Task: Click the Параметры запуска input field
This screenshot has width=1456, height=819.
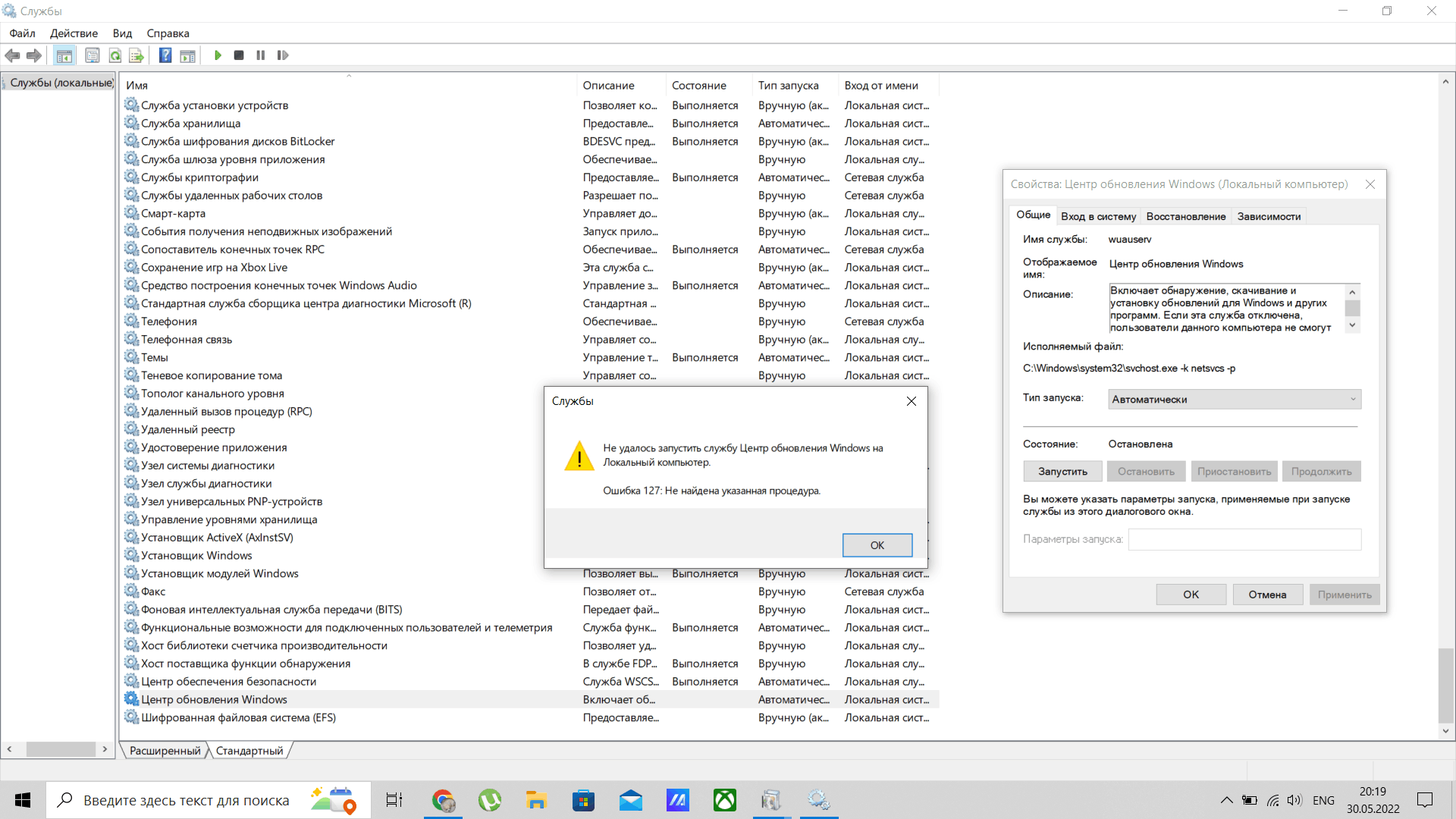Action: [x=1245, y=539]
